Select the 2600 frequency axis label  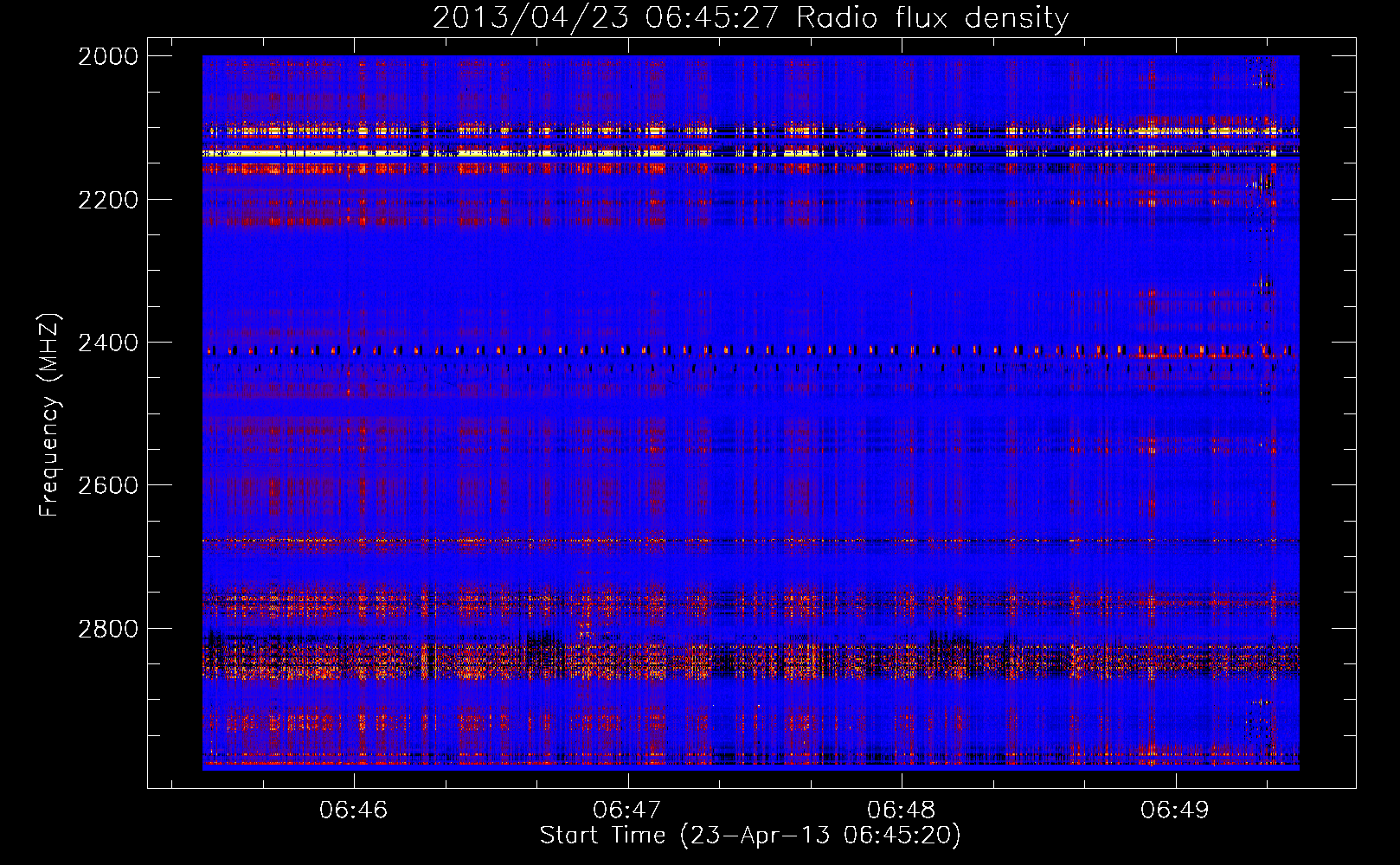108,485
